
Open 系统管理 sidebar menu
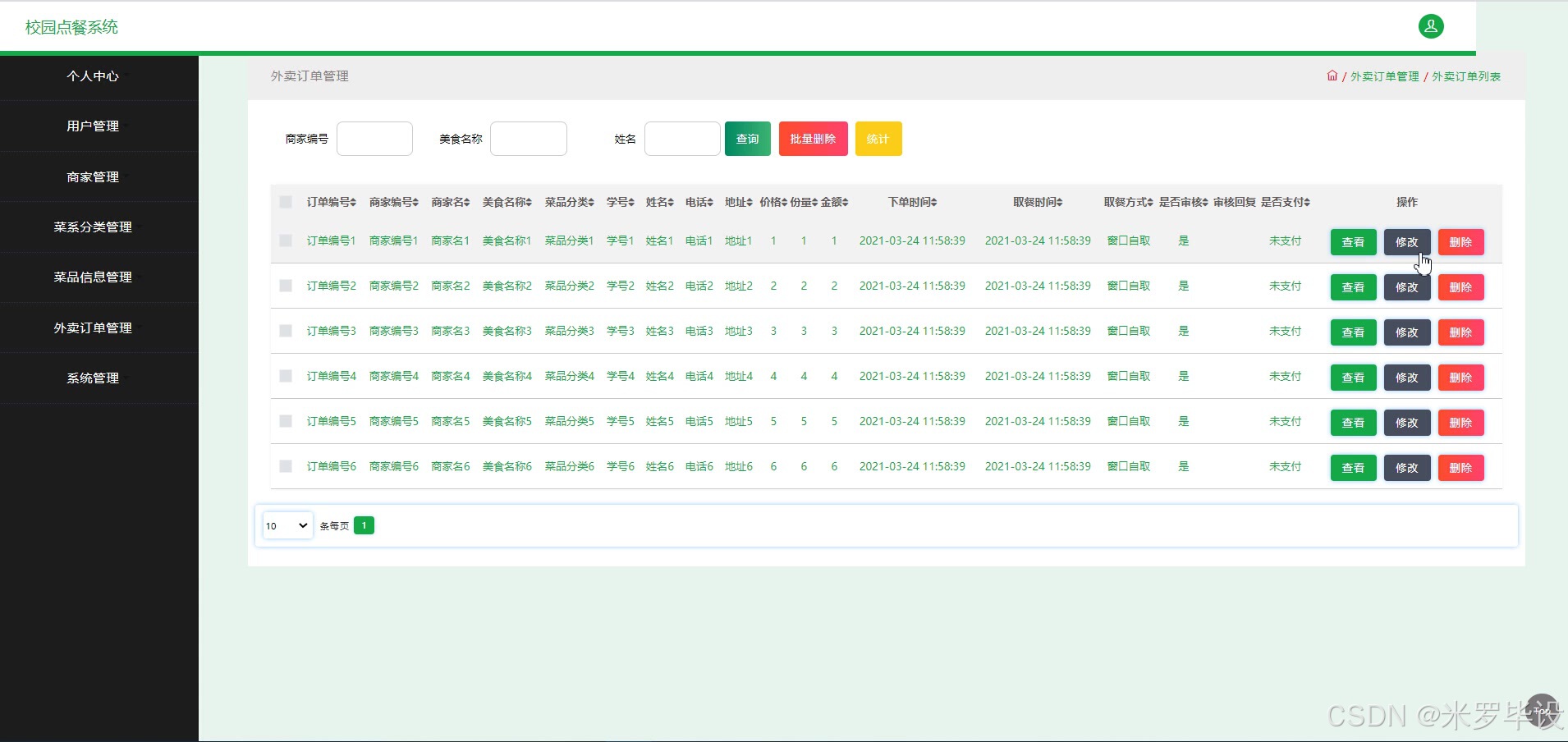click(93, 378)
